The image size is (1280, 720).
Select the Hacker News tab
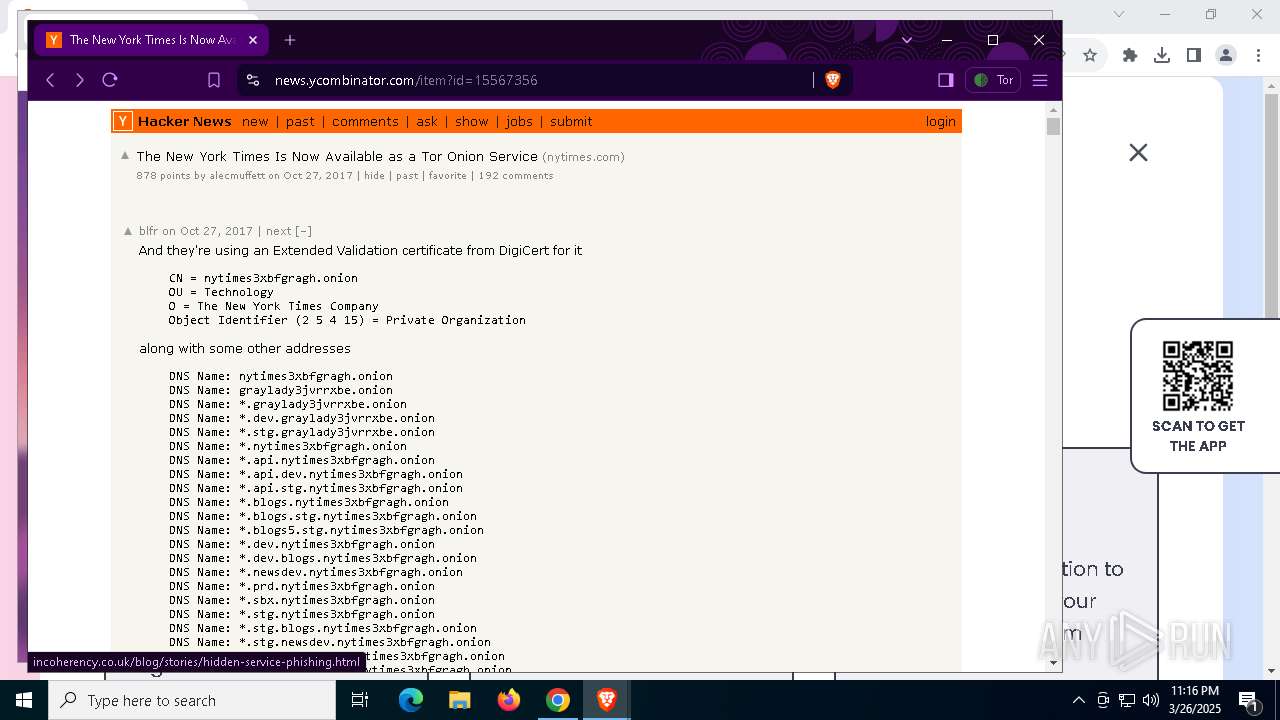coord(150,40)
